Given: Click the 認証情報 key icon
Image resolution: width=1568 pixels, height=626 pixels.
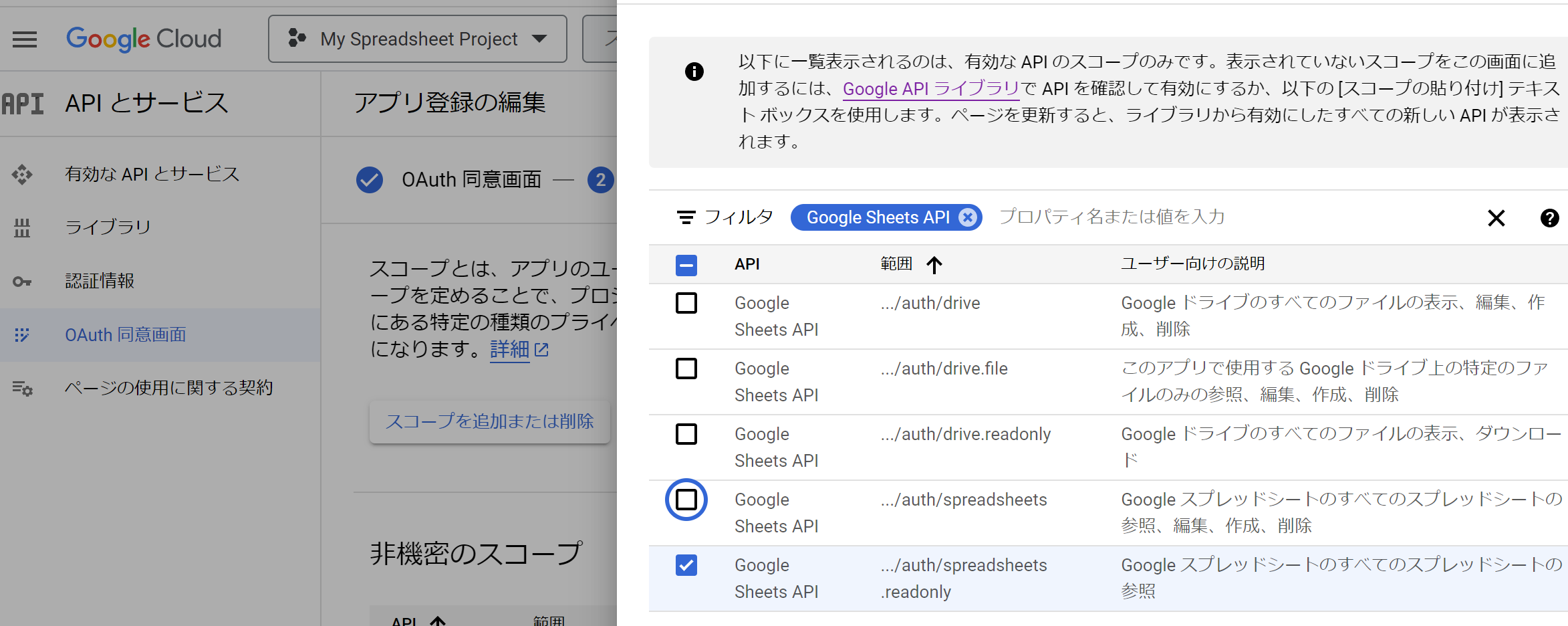Looking at the screenshot, I should (x=23, y=282).
